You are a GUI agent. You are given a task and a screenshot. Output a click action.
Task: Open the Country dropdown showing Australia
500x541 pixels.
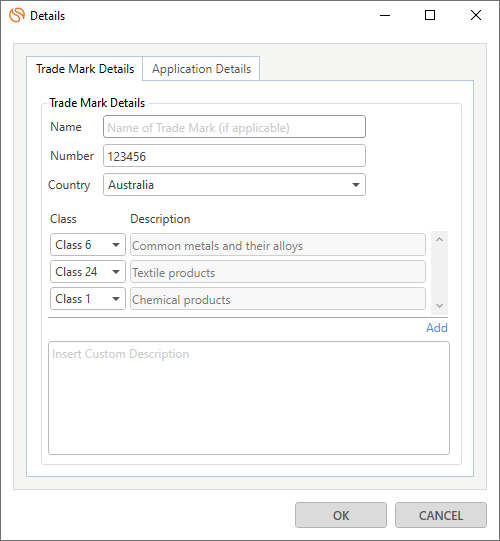click(234, 185)
